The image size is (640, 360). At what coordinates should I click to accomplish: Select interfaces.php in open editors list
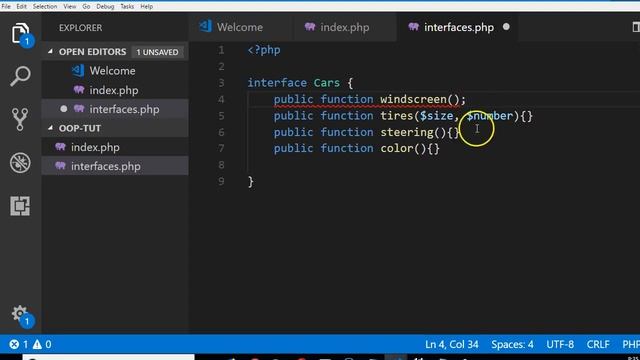115,109
